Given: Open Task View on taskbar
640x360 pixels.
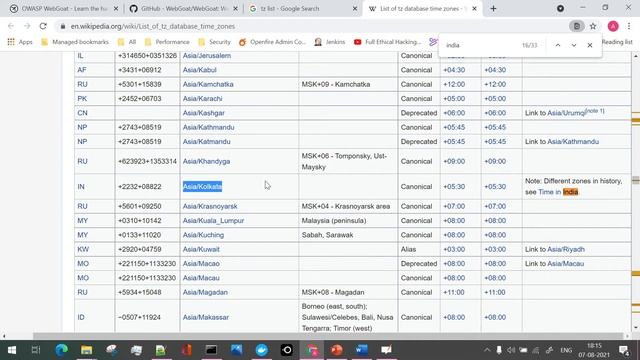Looking at the screenshot, I should 36,350.
